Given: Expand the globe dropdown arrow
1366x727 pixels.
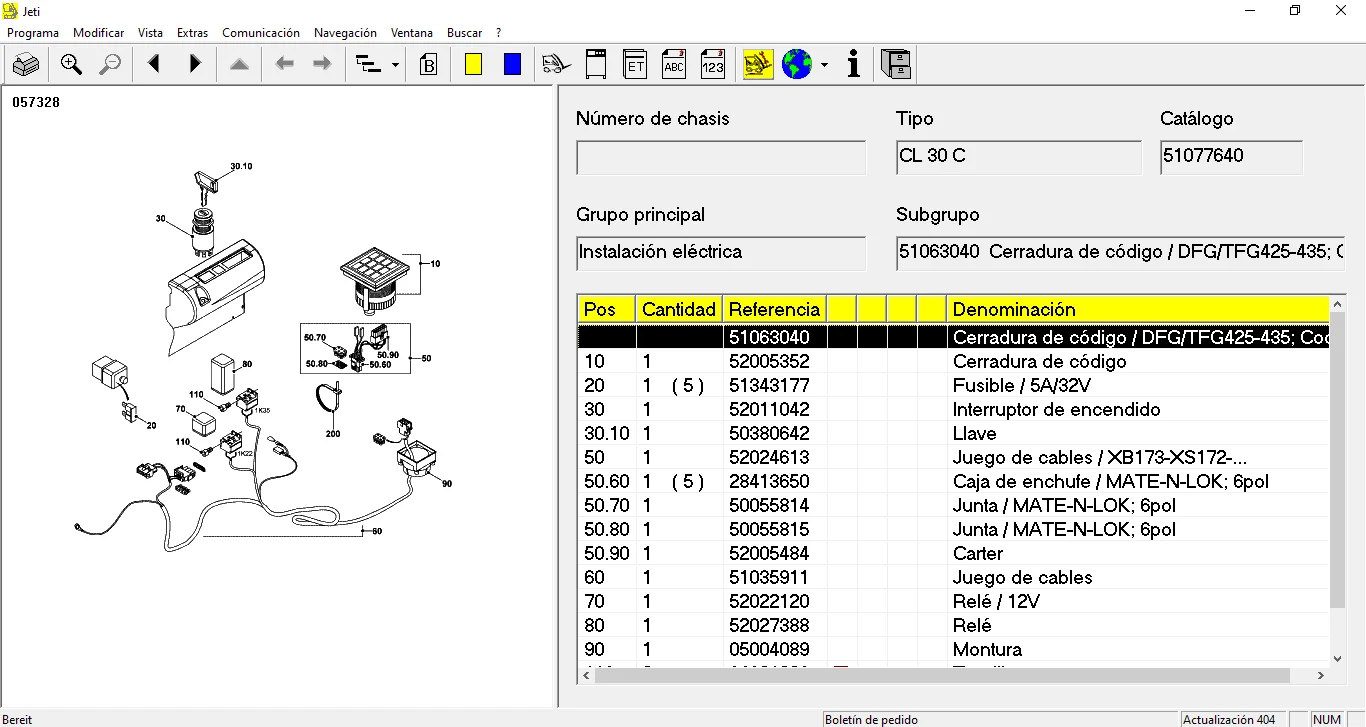Looking at the screenshot, I should pyautogui.click(x=824, y=65).
